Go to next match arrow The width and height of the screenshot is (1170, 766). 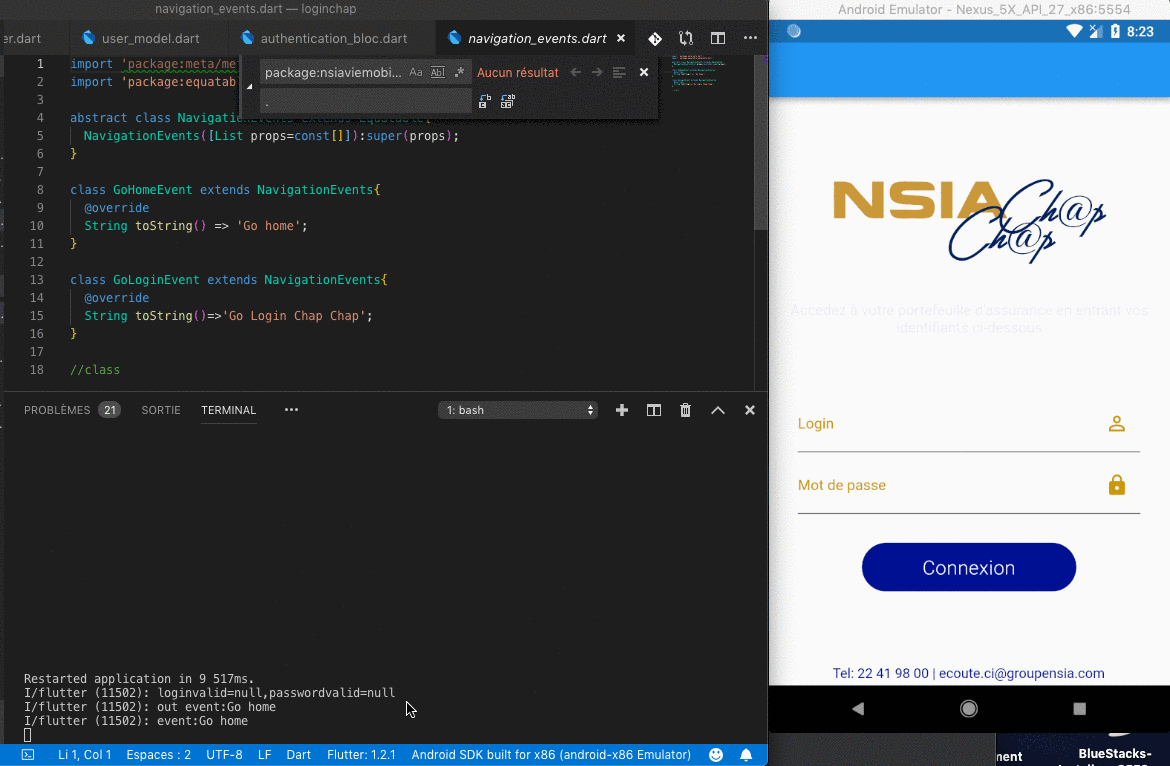coord(597,72)
